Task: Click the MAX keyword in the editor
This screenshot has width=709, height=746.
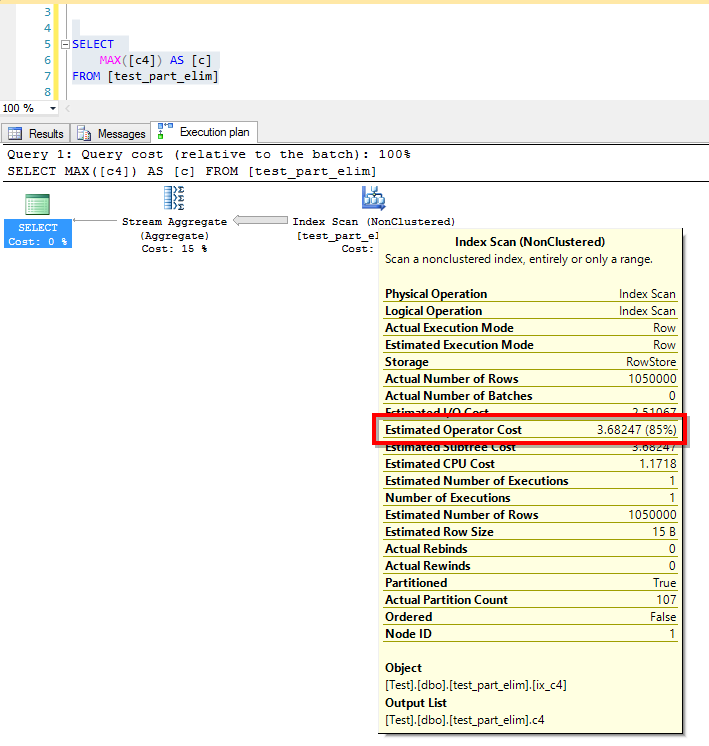Action: (x=110, y=60)
